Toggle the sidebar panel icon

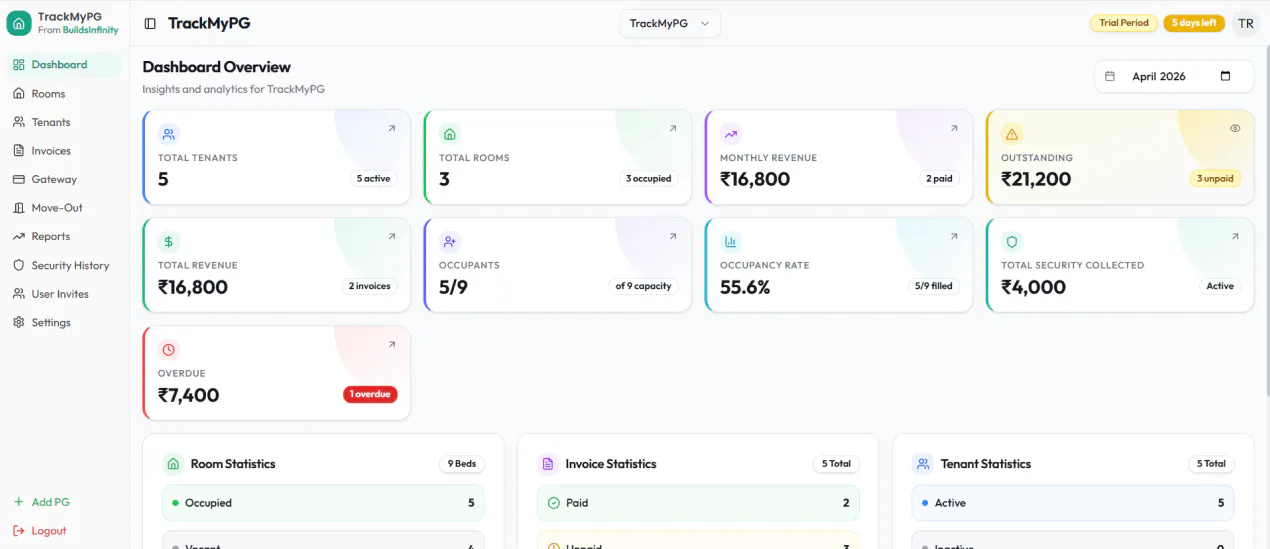point(150,23)
